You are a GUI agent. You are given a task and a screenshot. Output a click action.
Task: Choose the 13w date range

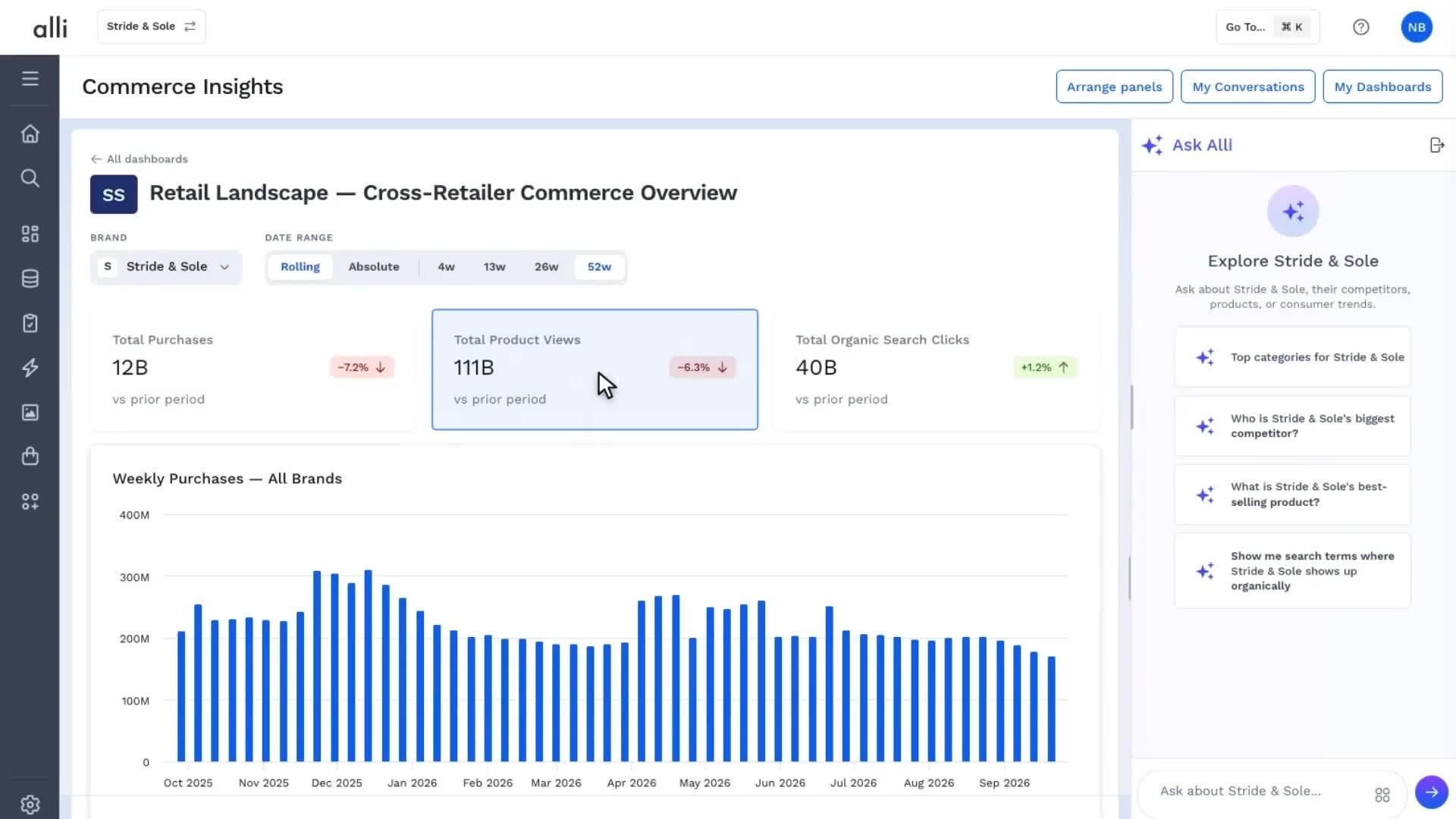coord(494,267)
